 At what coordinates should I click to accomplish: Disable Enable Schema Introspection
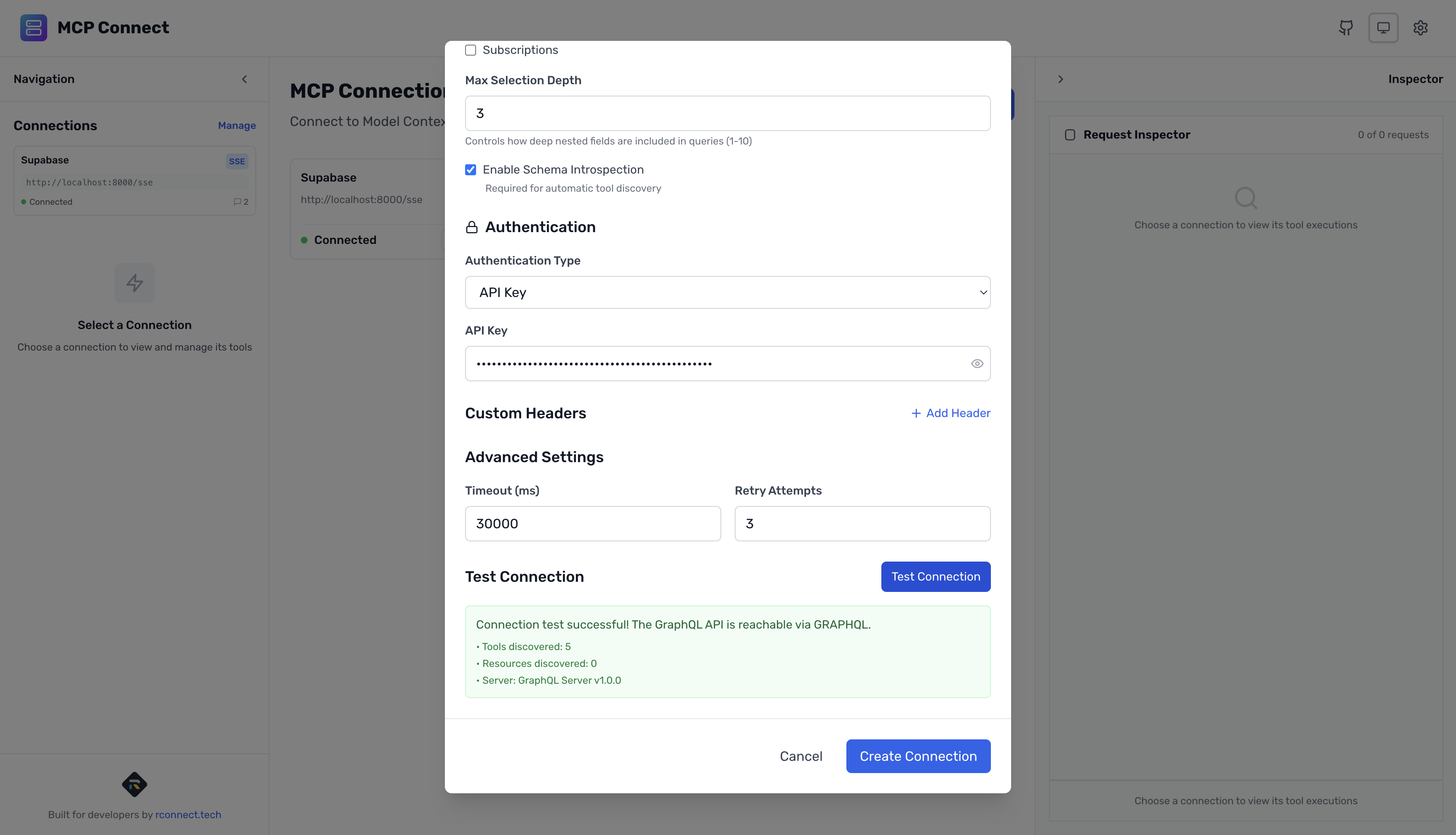[x=471, y=170]
